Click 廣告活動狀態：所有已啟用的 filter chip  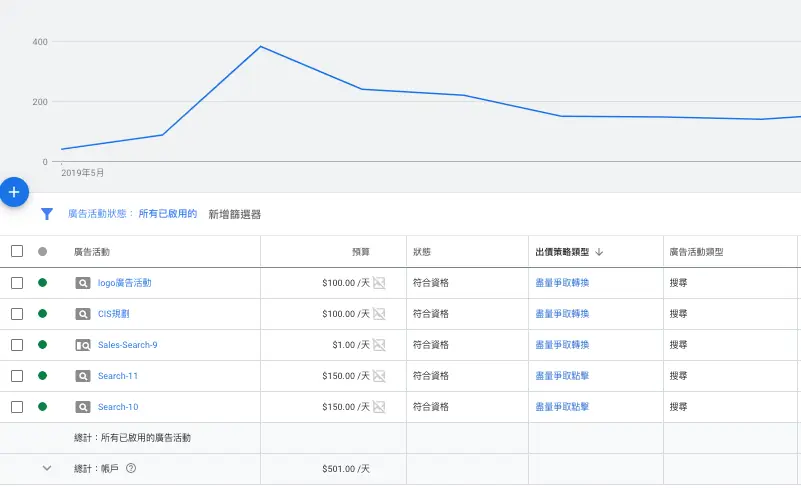[x=132, y=214]
